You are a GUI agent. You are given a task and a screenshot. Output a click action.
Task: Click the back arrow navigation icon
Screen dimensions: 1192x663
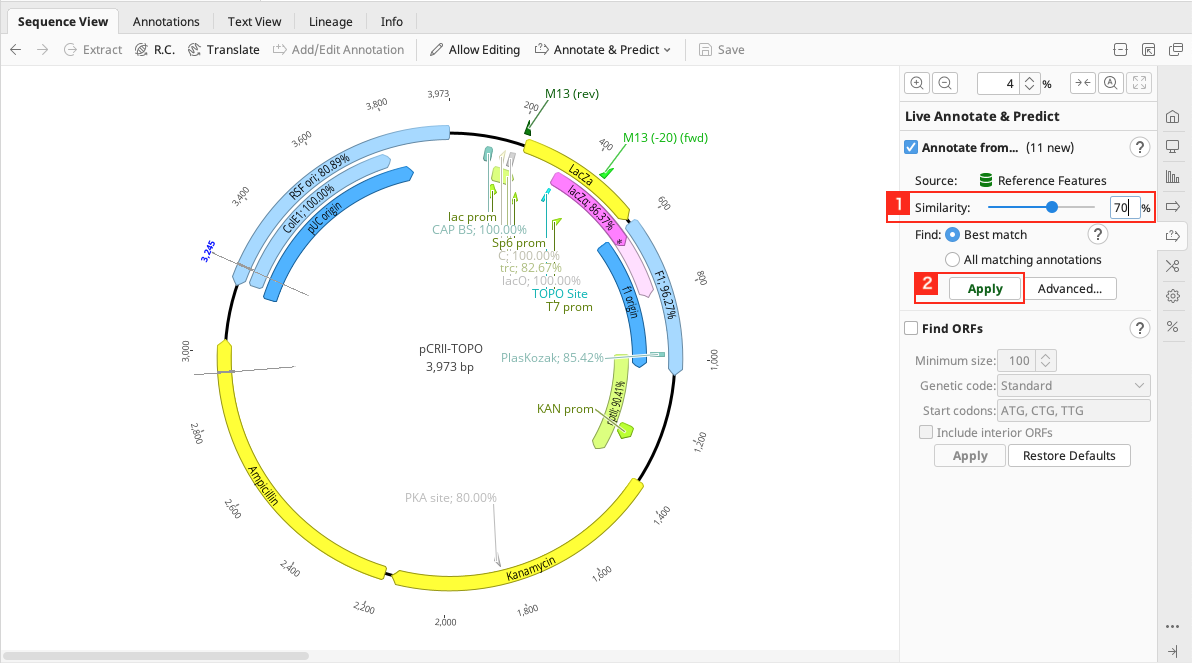pos(15,50)
